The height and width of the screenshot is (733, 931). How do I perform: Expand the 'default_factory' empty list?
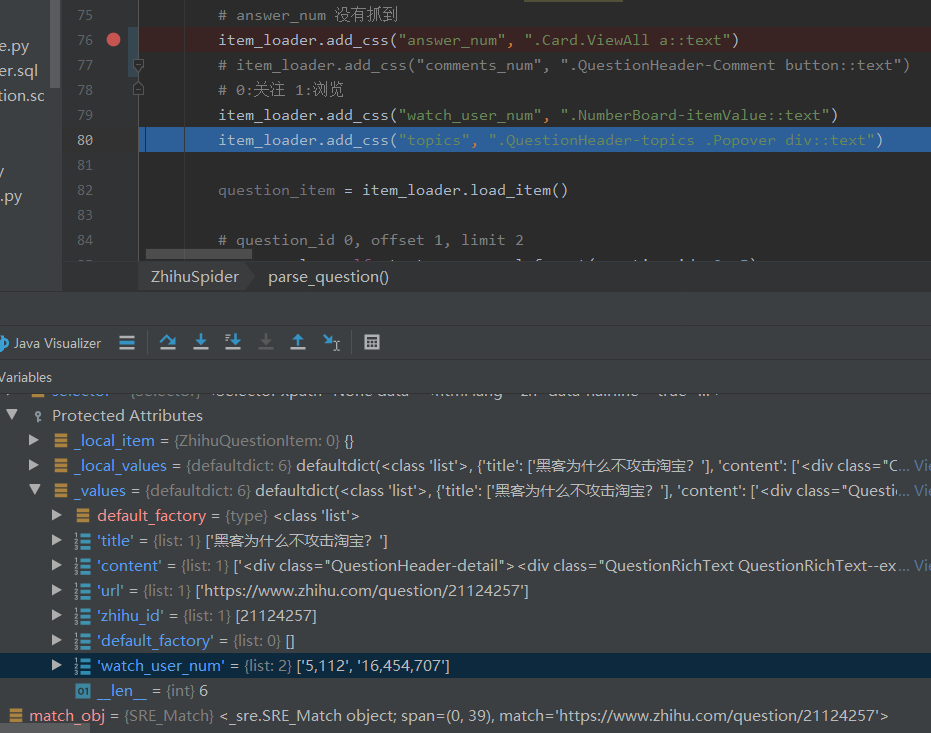coord(56,640)
